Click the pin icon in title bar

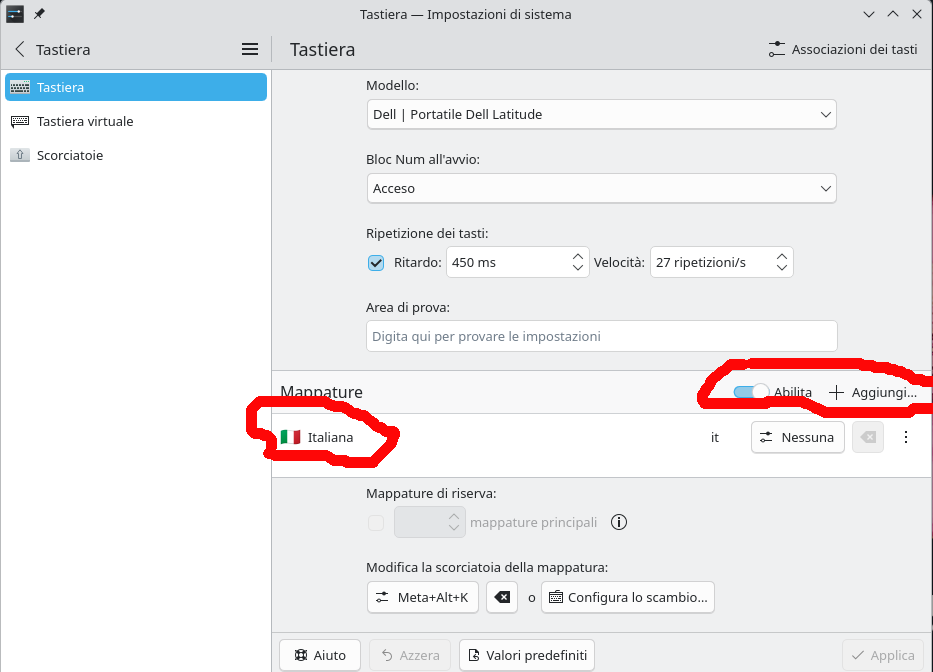[x=40, y=14]
